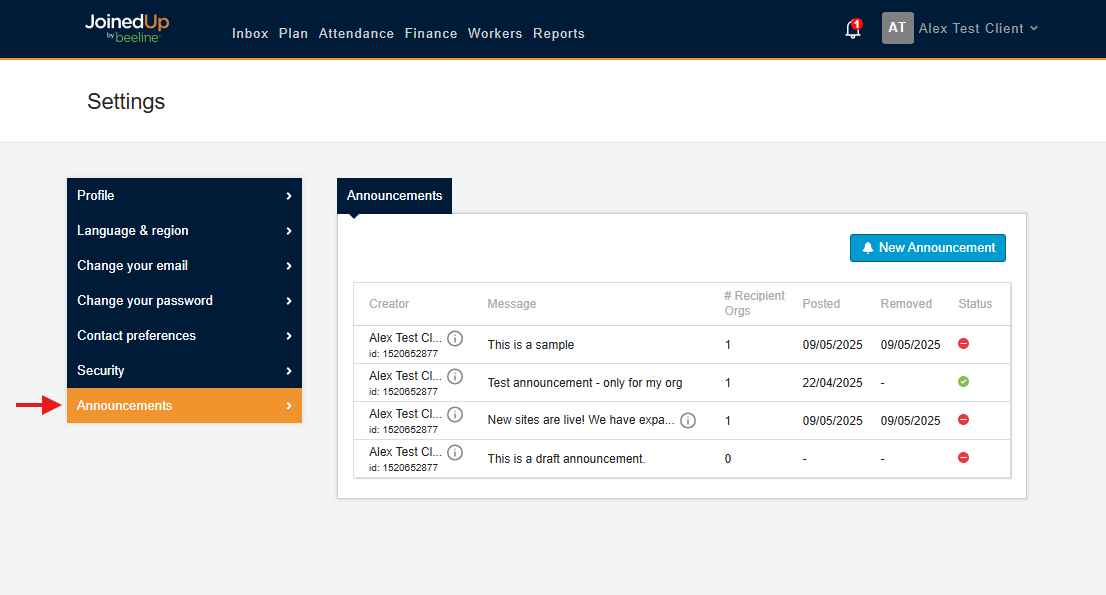Click the AT user avatar
1106x595 pixels.
pos(897,28)
